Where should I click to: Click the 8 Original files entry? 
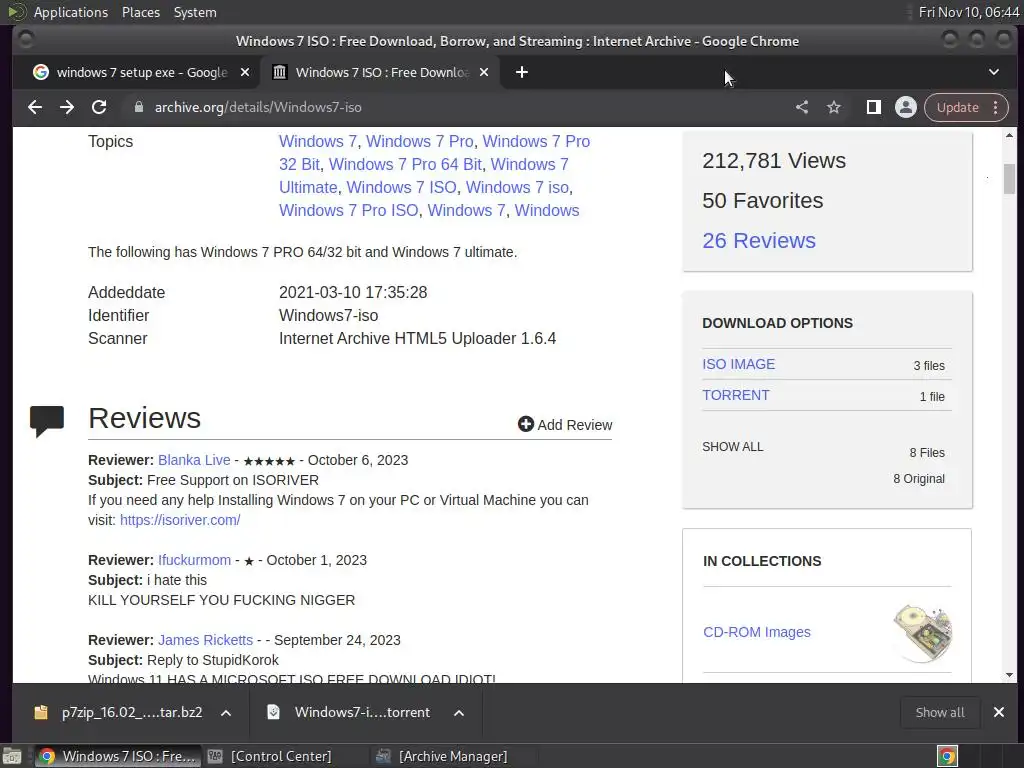coord(918,479)
